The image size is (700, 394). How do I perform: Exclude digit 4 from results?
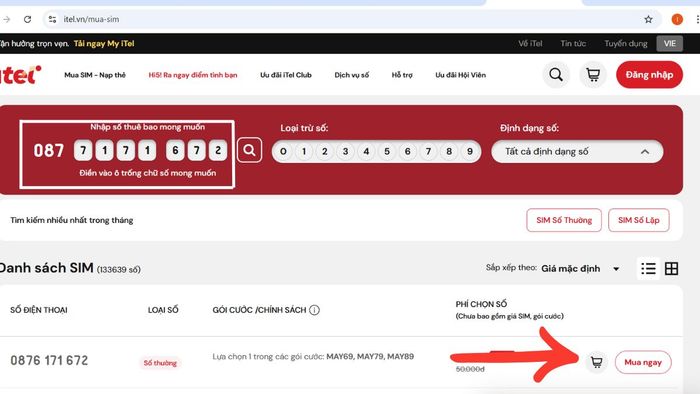(366, 152)
